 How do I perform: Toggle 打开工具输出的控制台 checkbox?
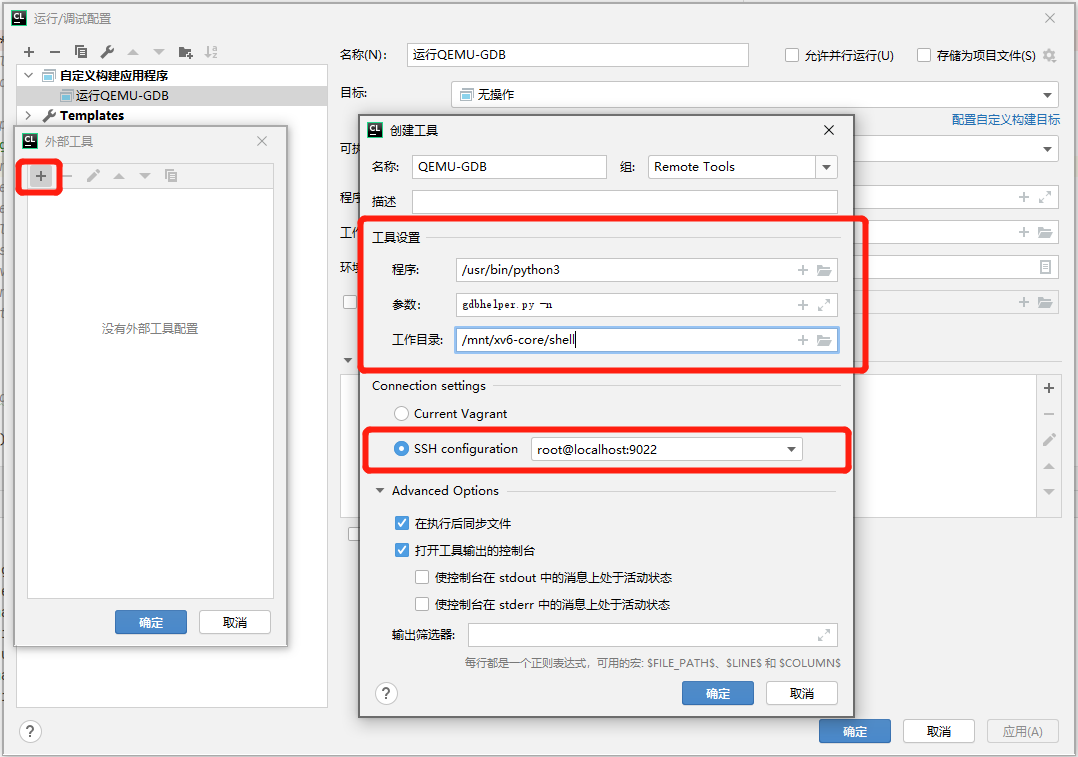[x=402, y=550]
